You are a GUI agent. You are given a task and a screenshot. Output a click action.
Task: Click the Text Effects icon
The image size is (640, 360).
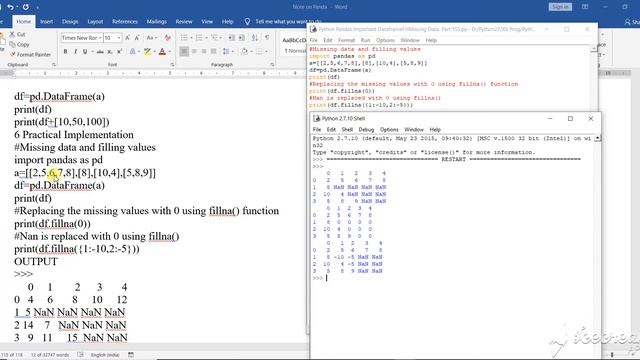pyautogui.click(x=132, y=51)
